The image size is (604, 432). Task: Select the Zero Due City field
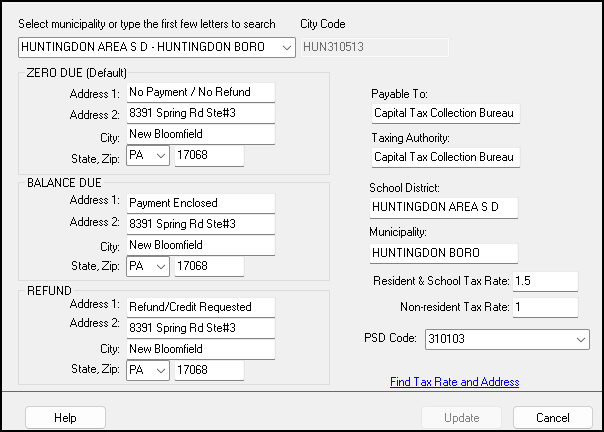(x=199, y=135)
